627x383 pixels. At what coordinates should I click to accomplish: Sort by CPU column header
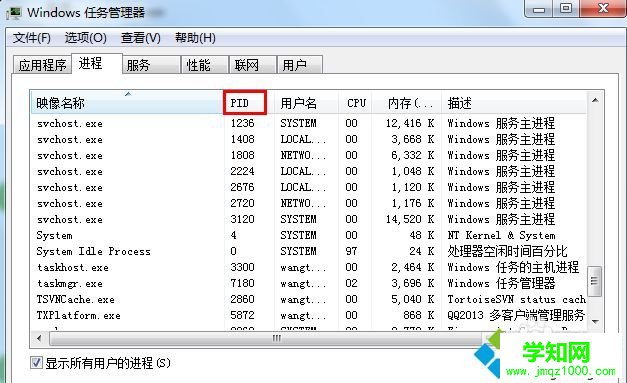[355, 103]
